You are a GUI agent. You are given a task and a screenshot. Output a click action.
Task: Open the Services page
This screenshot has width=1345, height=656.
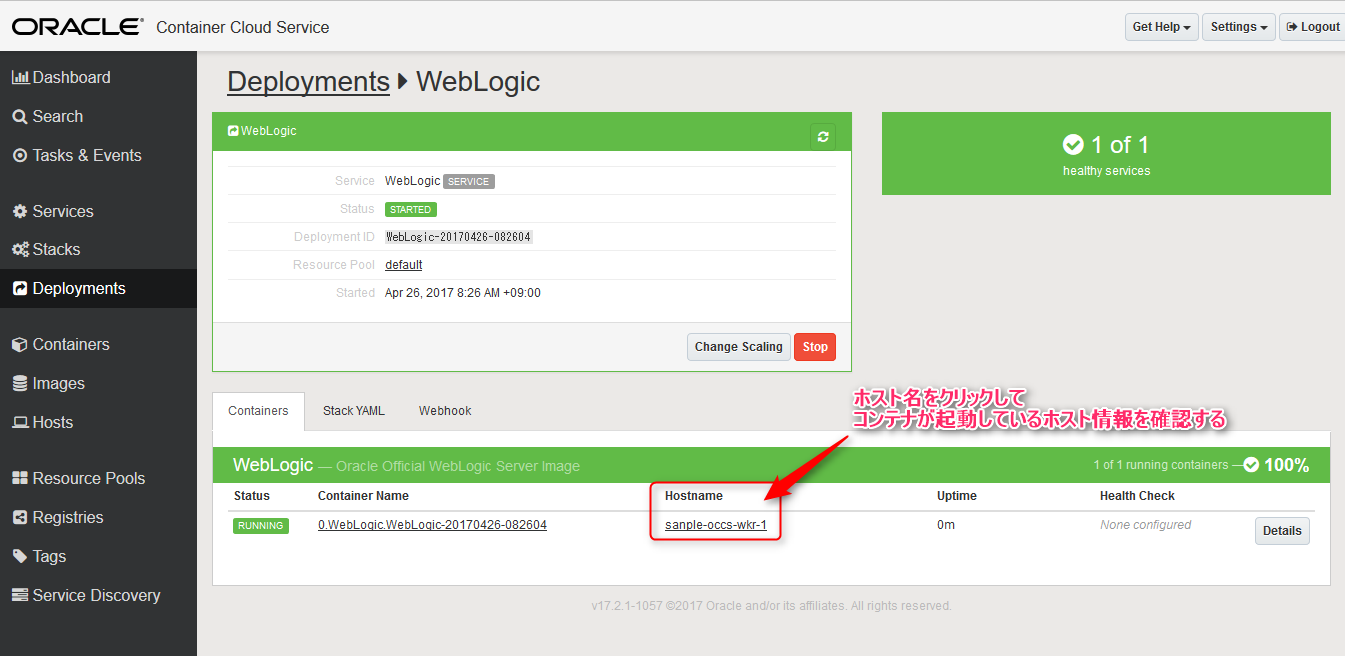pos(98,211)
